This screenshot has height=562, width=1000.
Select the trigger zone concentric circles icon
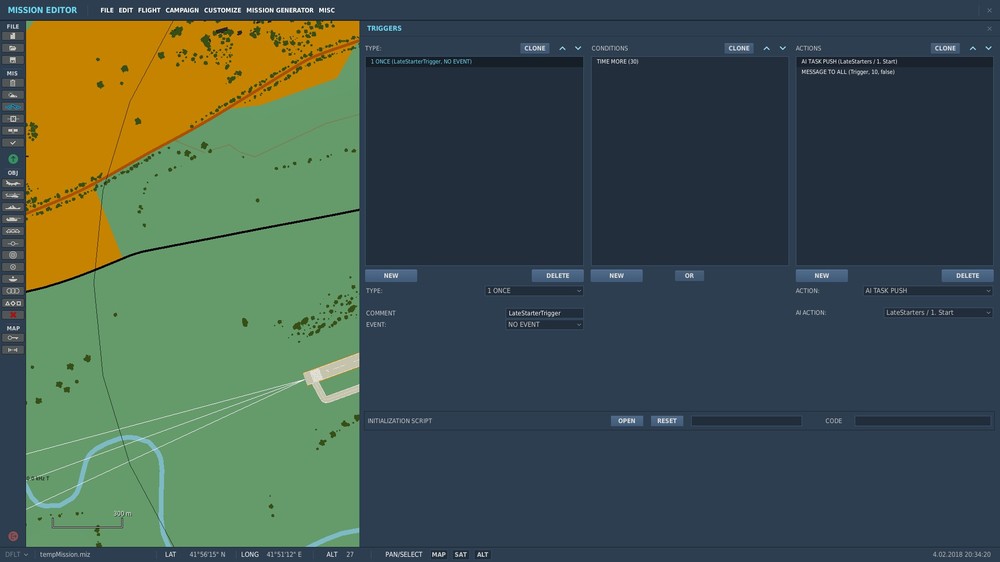12,255
